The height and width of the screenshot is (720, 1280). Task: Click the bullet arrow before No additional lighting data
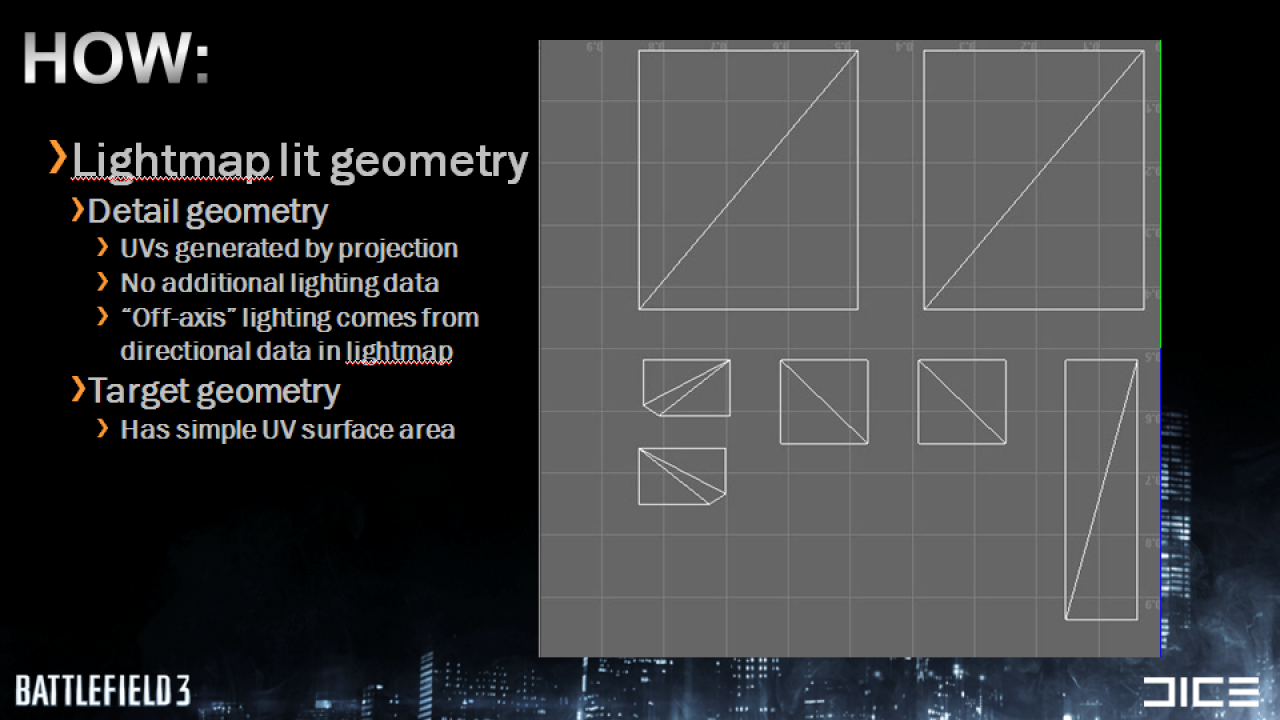pyautogui.click(x=103, y=282)
